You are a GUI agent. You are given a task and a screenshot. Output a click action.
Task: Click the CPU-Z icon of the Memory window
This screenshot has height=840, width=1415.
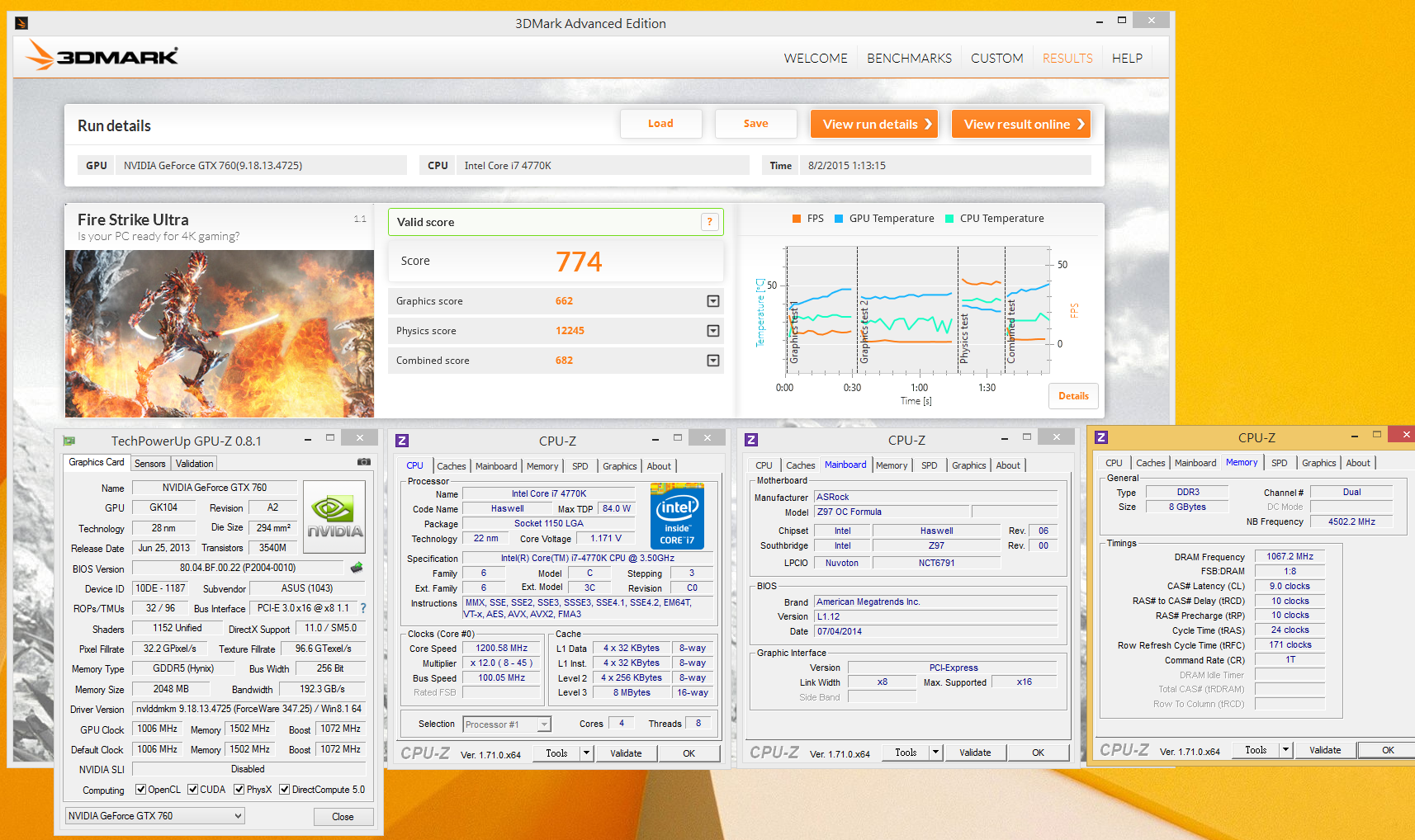tap(1101, 437)
